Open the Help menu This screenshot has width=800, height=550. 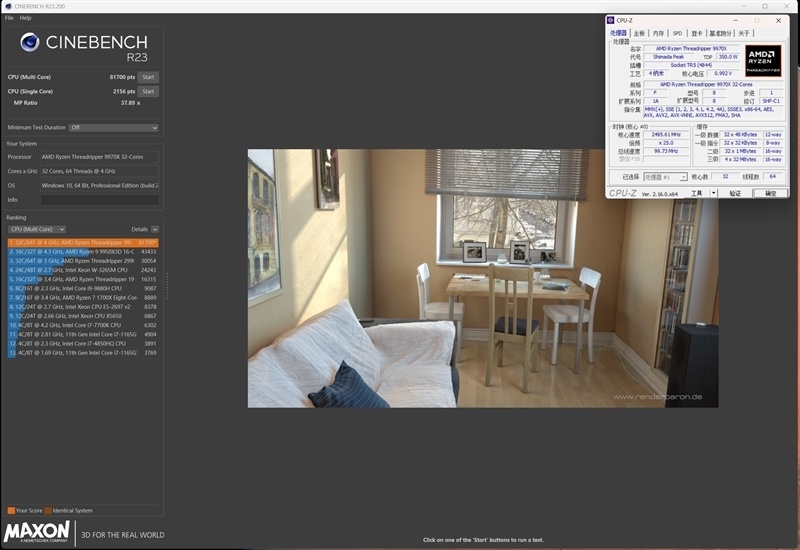[x=25, y=18]
